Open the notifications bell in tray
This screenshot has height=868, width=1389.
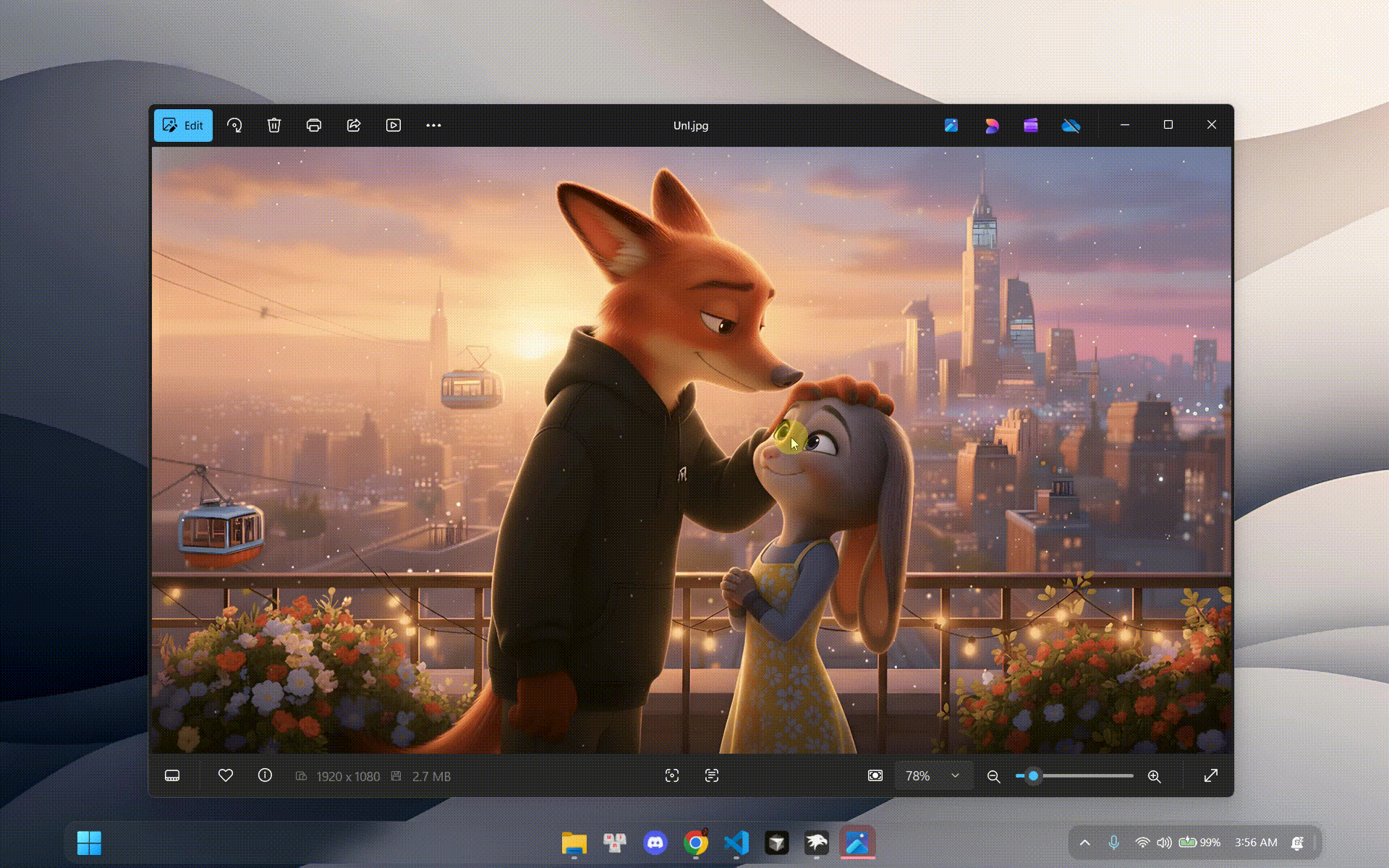pyautogui.click(x=1298, y=843)
